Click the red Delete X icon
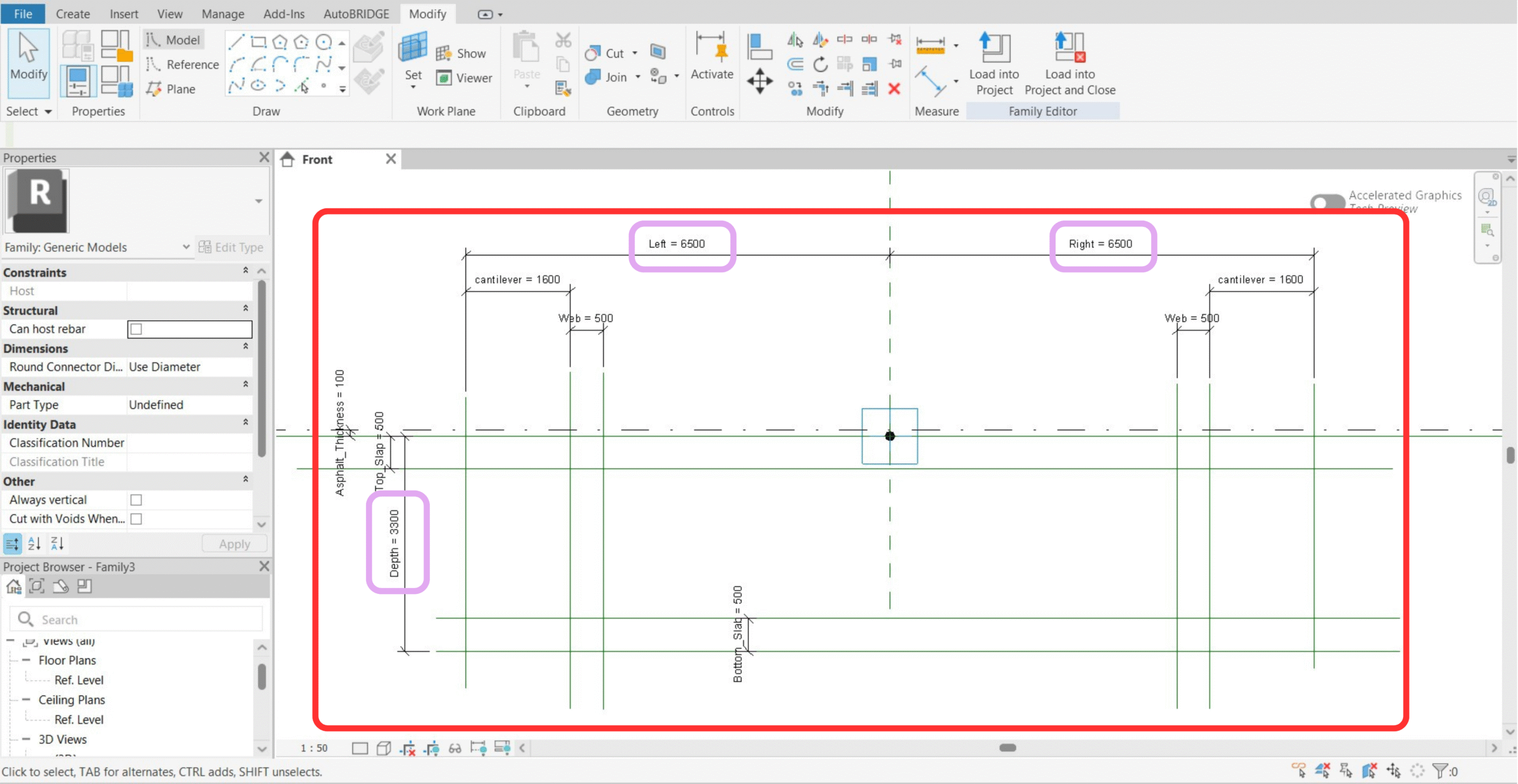This screenshot has width=1518, height=784. (894, 89)
